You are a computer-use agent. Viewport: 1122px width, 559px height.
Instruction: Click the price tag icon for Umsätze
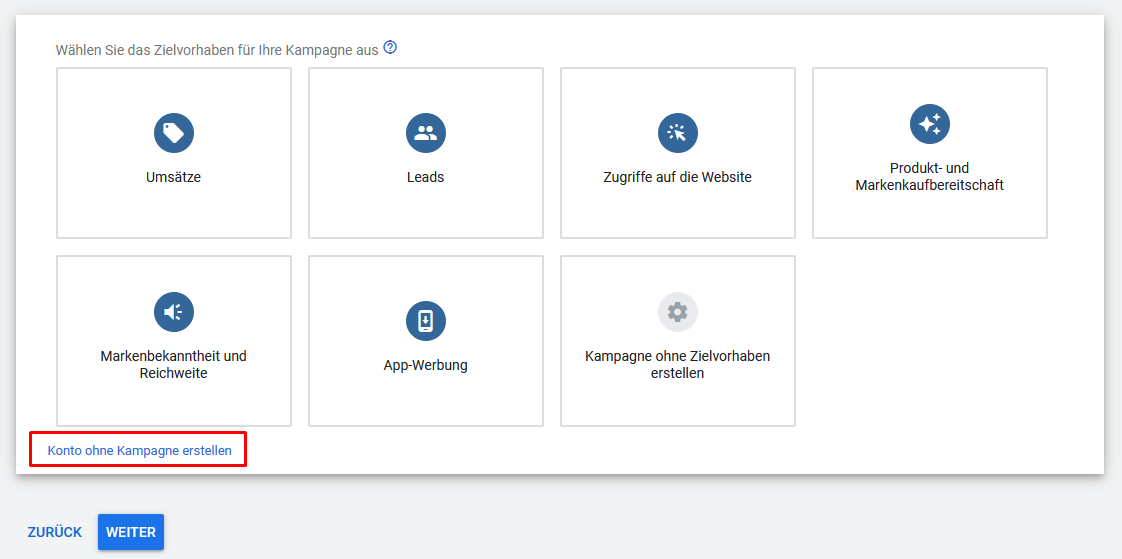point(174,132)
